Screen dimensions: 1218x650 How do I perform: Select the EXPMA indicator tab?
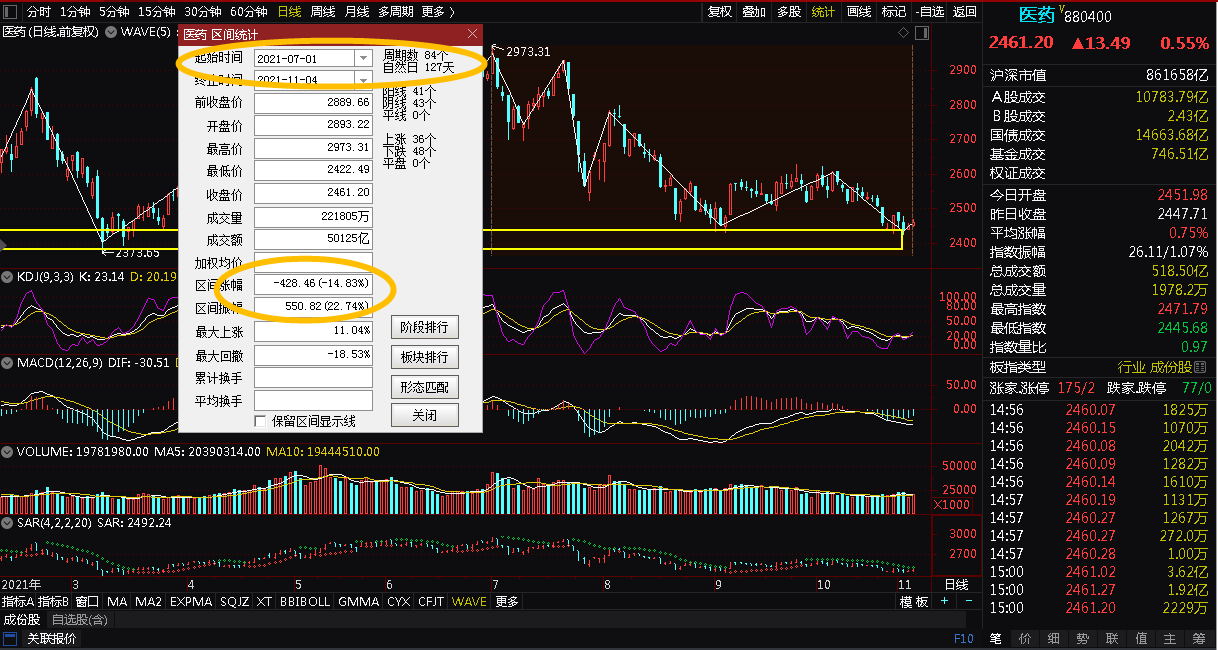191,602
